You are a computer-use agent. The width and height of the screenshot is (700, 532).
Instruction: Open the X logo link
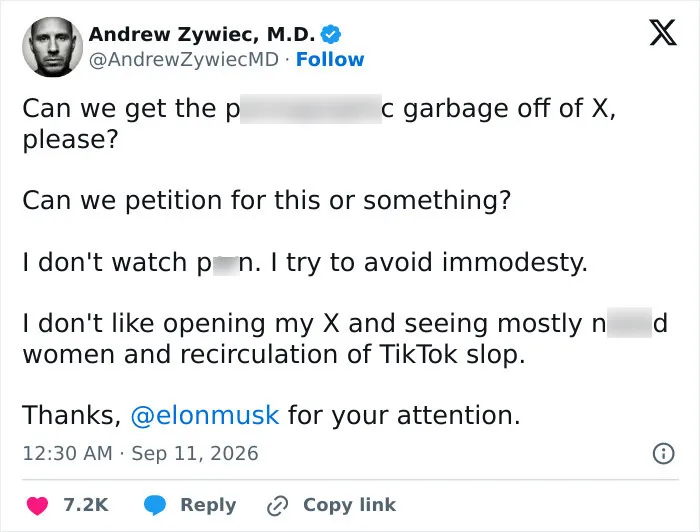pos(663,33)
